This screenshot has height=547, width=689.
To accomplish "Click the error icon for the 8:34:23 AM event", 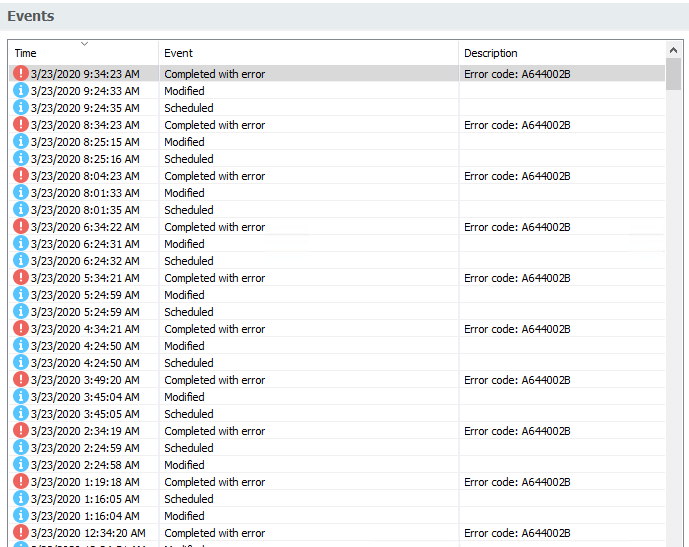I will (x=21, y=125).
